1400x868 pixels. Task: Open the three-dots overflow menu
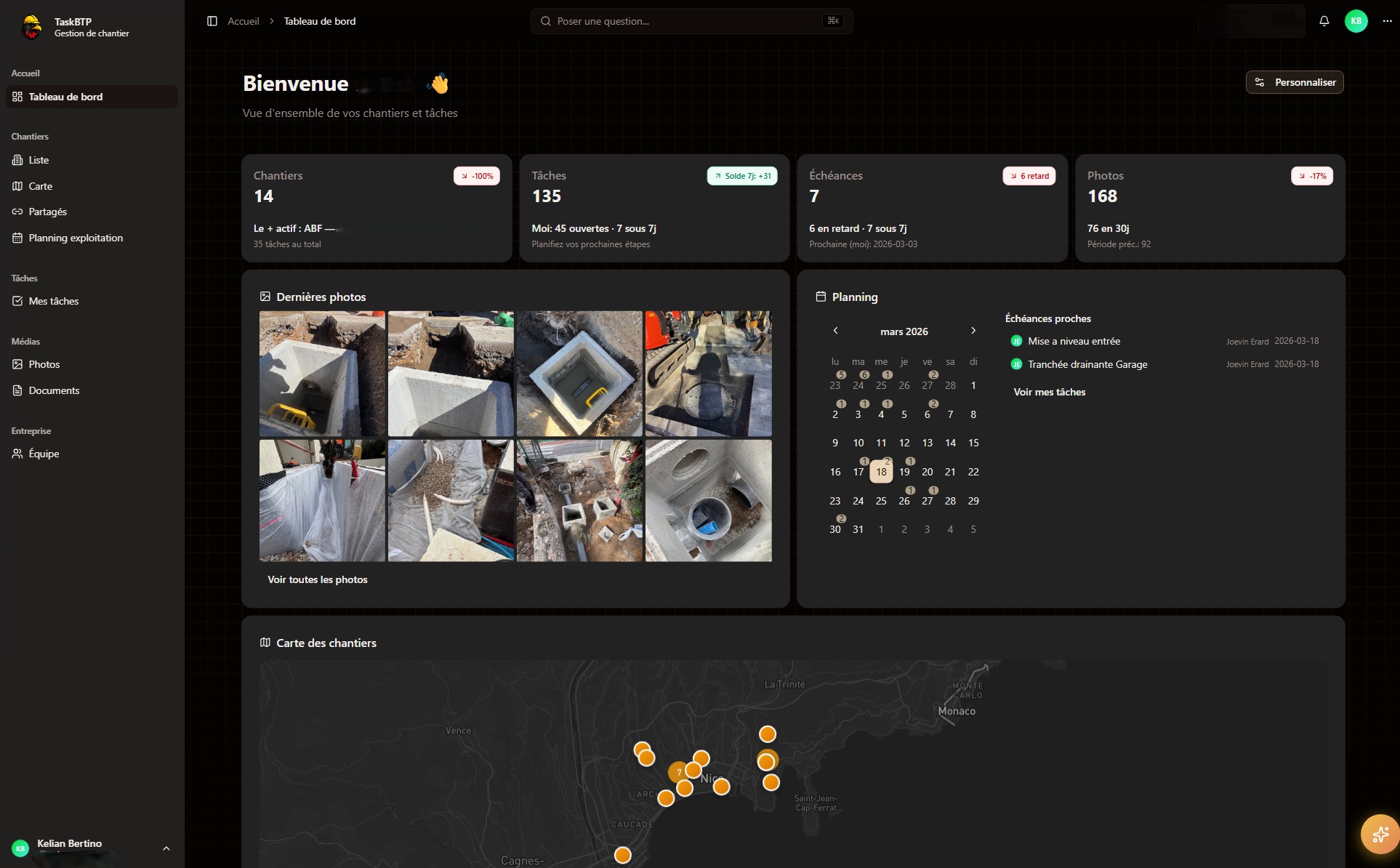tap(1387, 21)
